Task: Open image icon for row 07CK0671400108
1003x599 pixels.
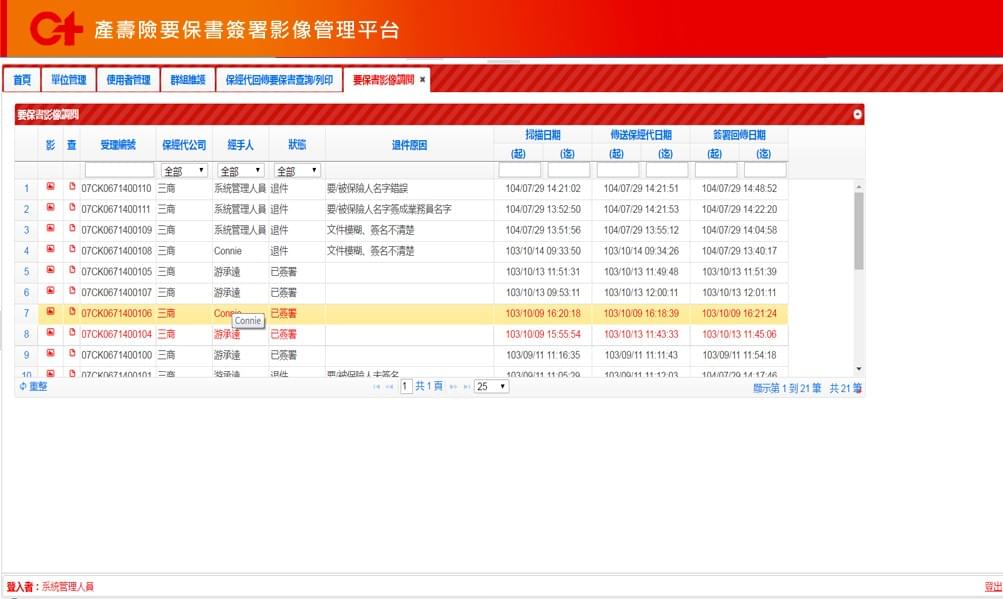Action: pyautogui.click(x=51, y=249)
